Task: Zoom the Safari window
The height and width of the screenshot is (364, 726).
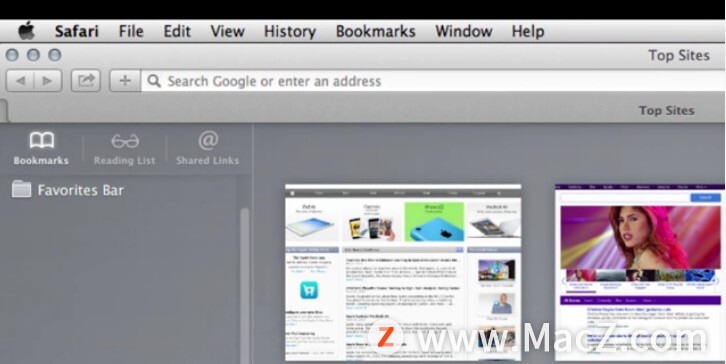Action: (x=55, y=55)
